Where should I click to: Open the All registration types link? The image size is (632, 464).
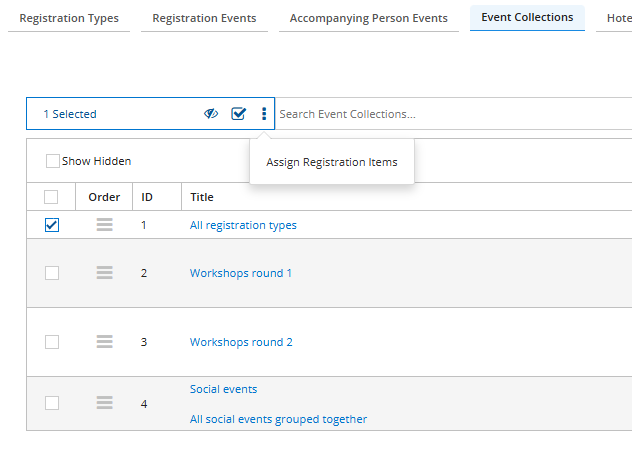(243, 225)
